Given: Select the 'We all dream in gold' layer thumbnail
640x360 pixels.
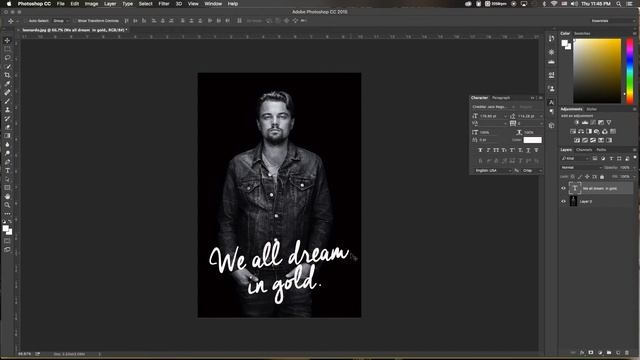Looking at the screenshot, I should tap(575, 188).
